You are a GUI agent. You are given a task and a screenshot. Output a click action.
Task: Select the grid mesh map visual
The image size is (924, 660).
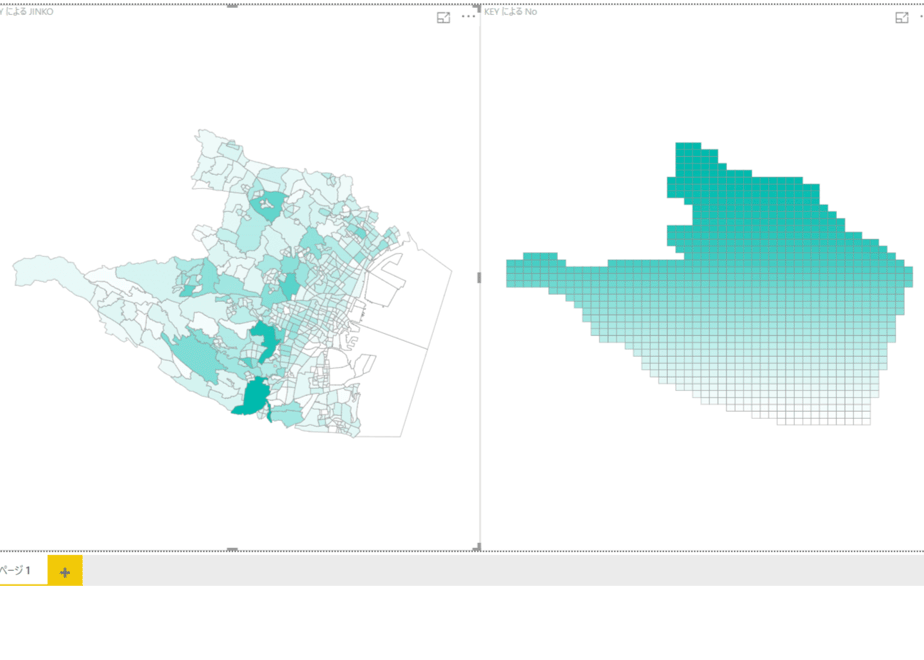tap(710, 283)
